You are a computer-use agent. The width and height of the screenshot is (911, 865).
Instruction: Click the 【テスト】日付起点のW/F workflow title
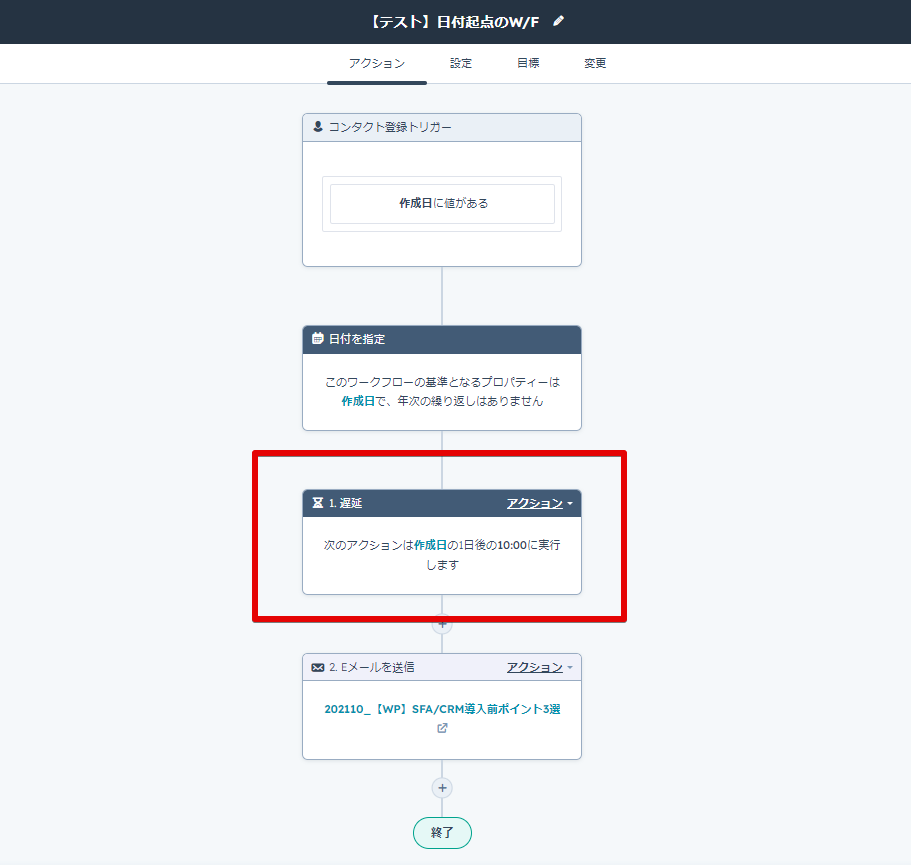tap(454, 22)
